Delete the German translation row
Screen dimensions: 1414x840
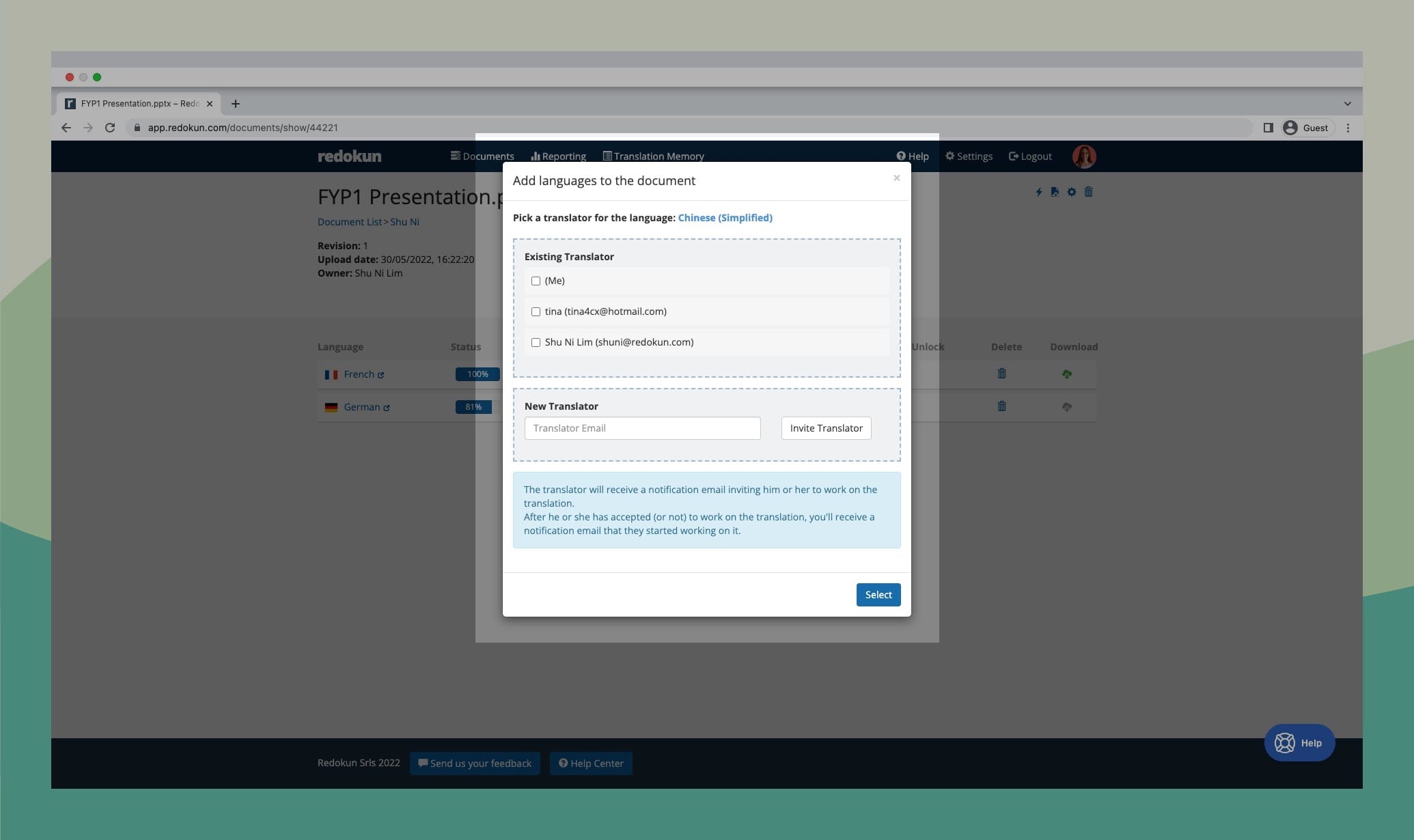point(1001,406)
